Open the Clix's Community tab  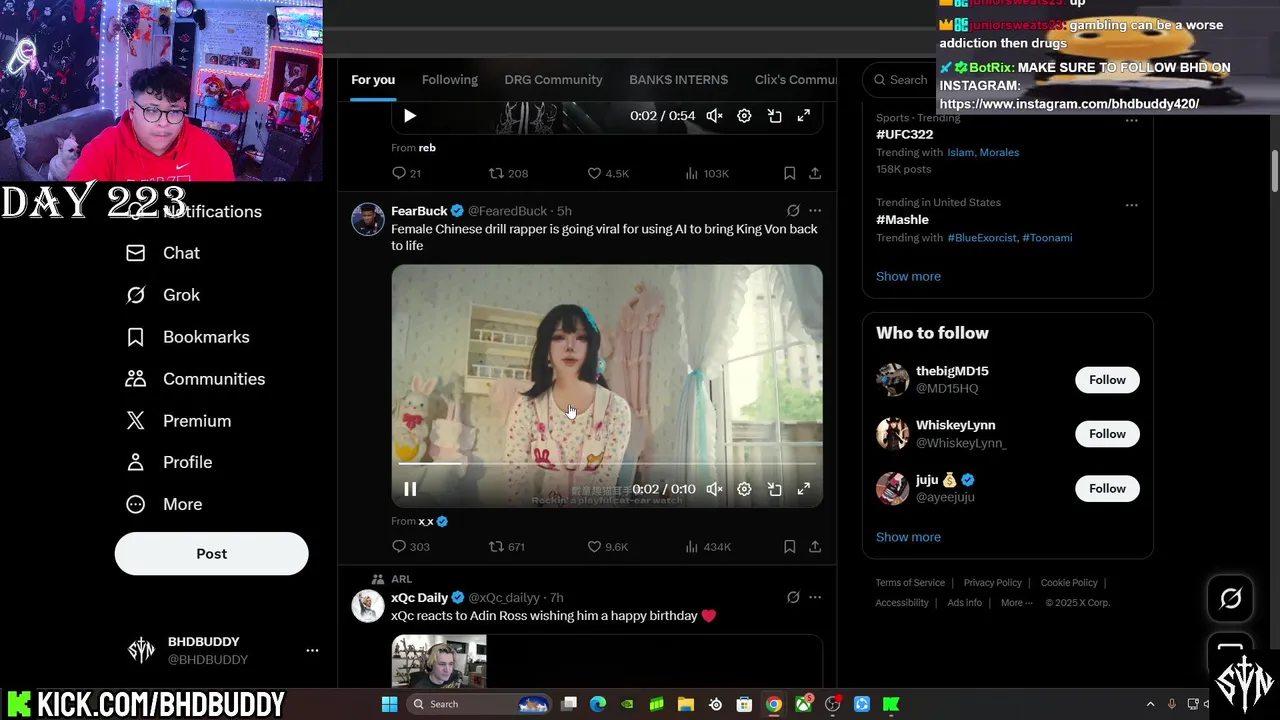[796, 80]
